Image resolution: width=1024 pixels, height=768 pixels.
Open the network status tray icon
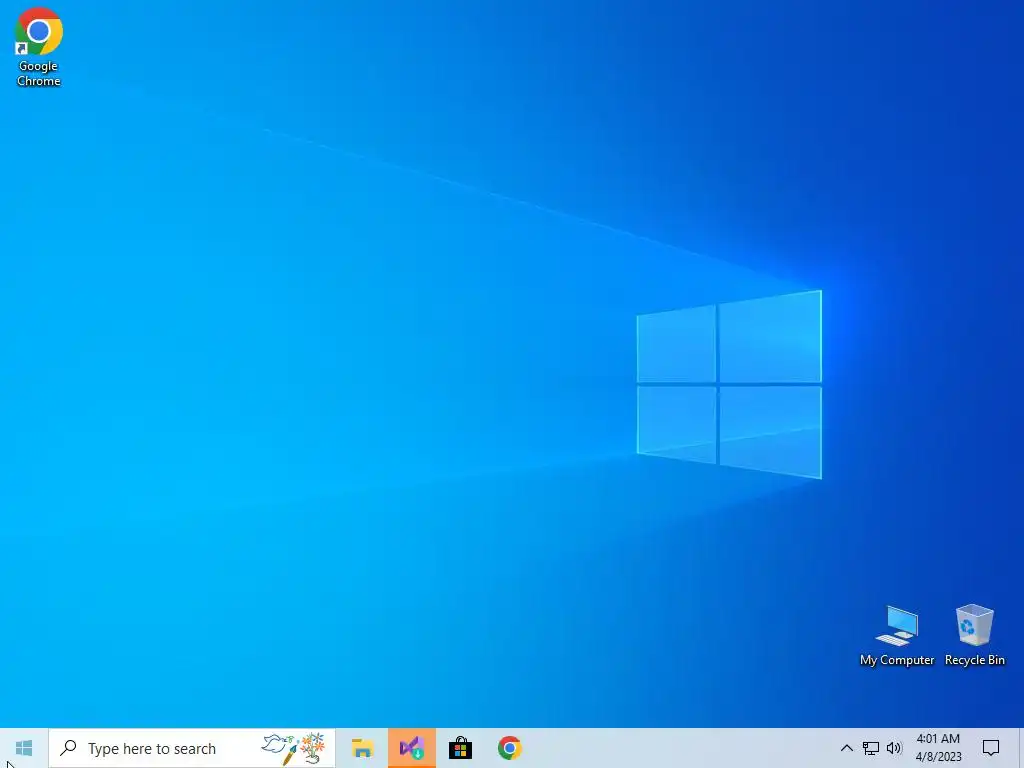(871, 748)
